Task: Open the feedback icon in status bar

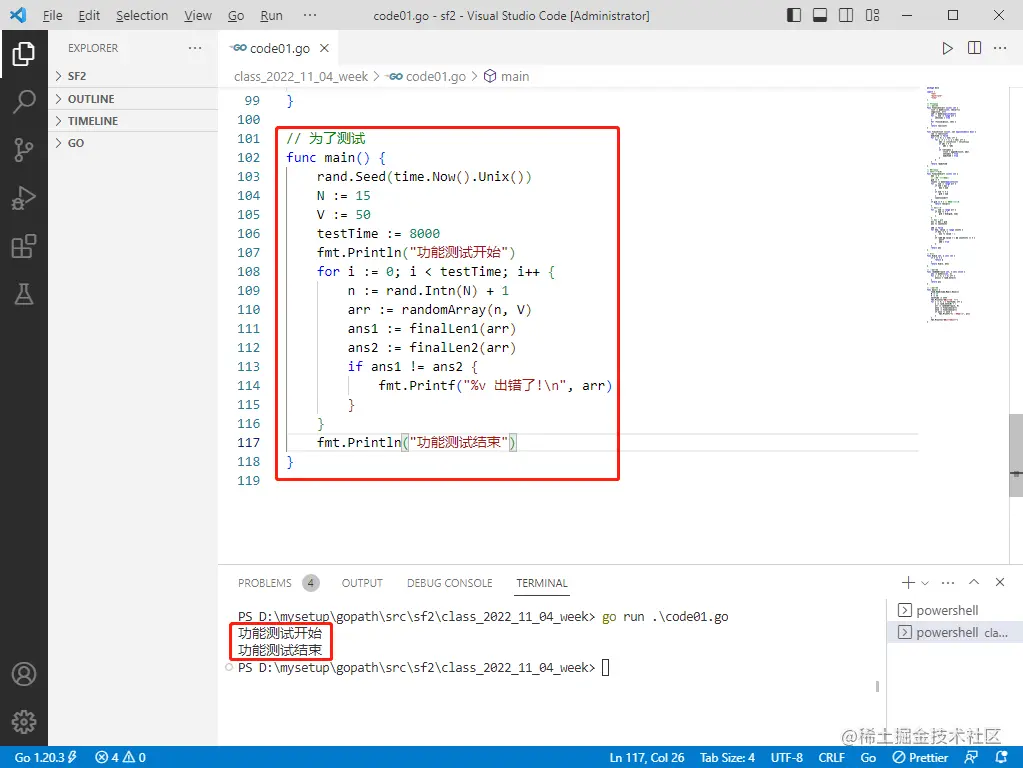Action: [971, 758]
